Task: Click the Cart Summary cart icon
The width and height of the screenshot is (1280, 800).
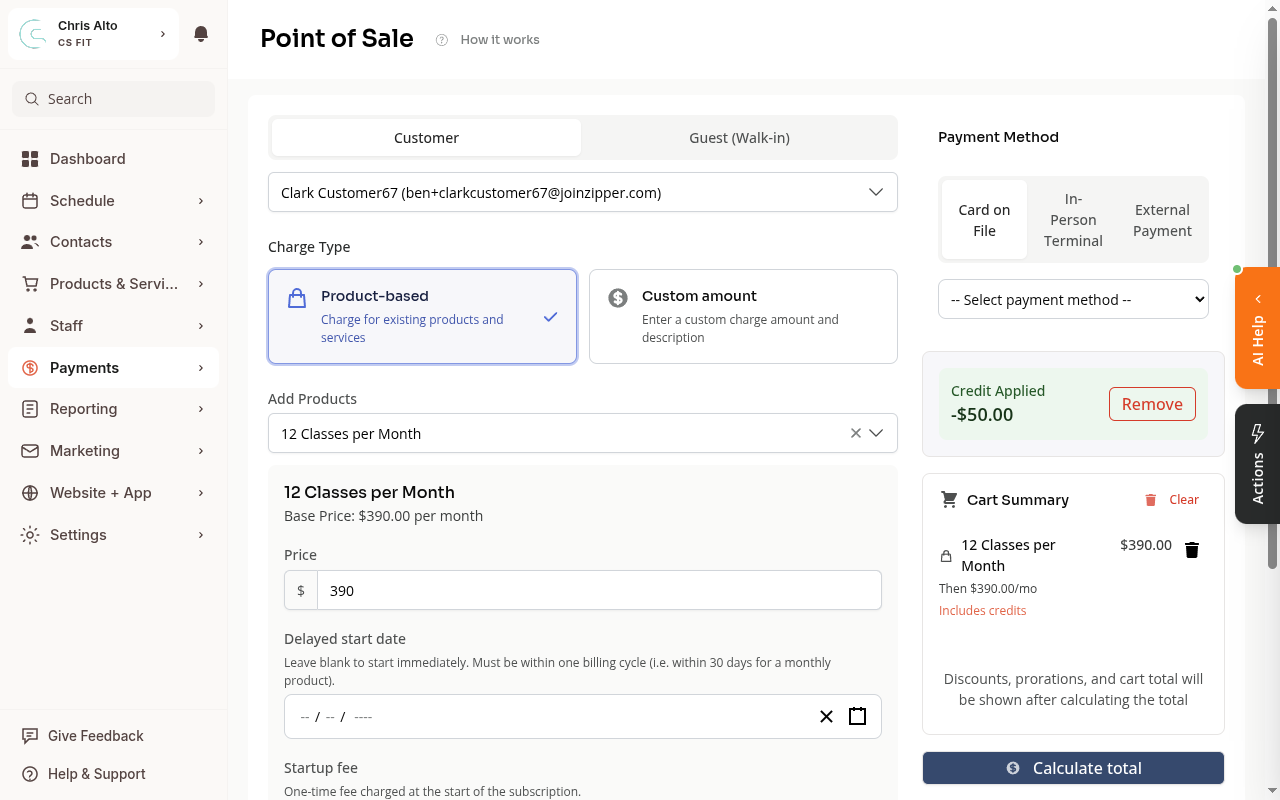Action: click(949, 499)
